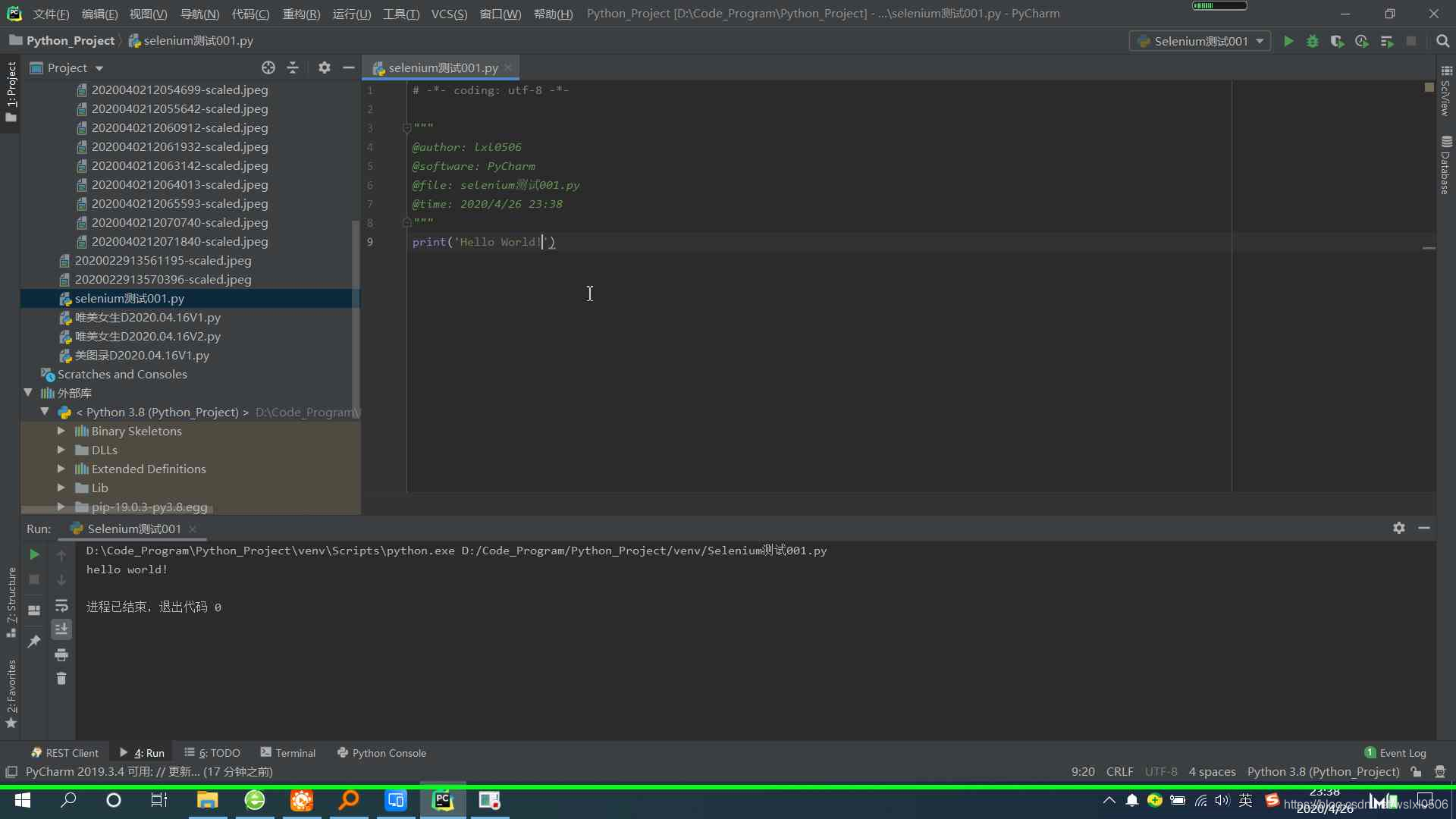Open the Event Log button
Screen dimensions: 1456x819
(x=1395, y=753)
